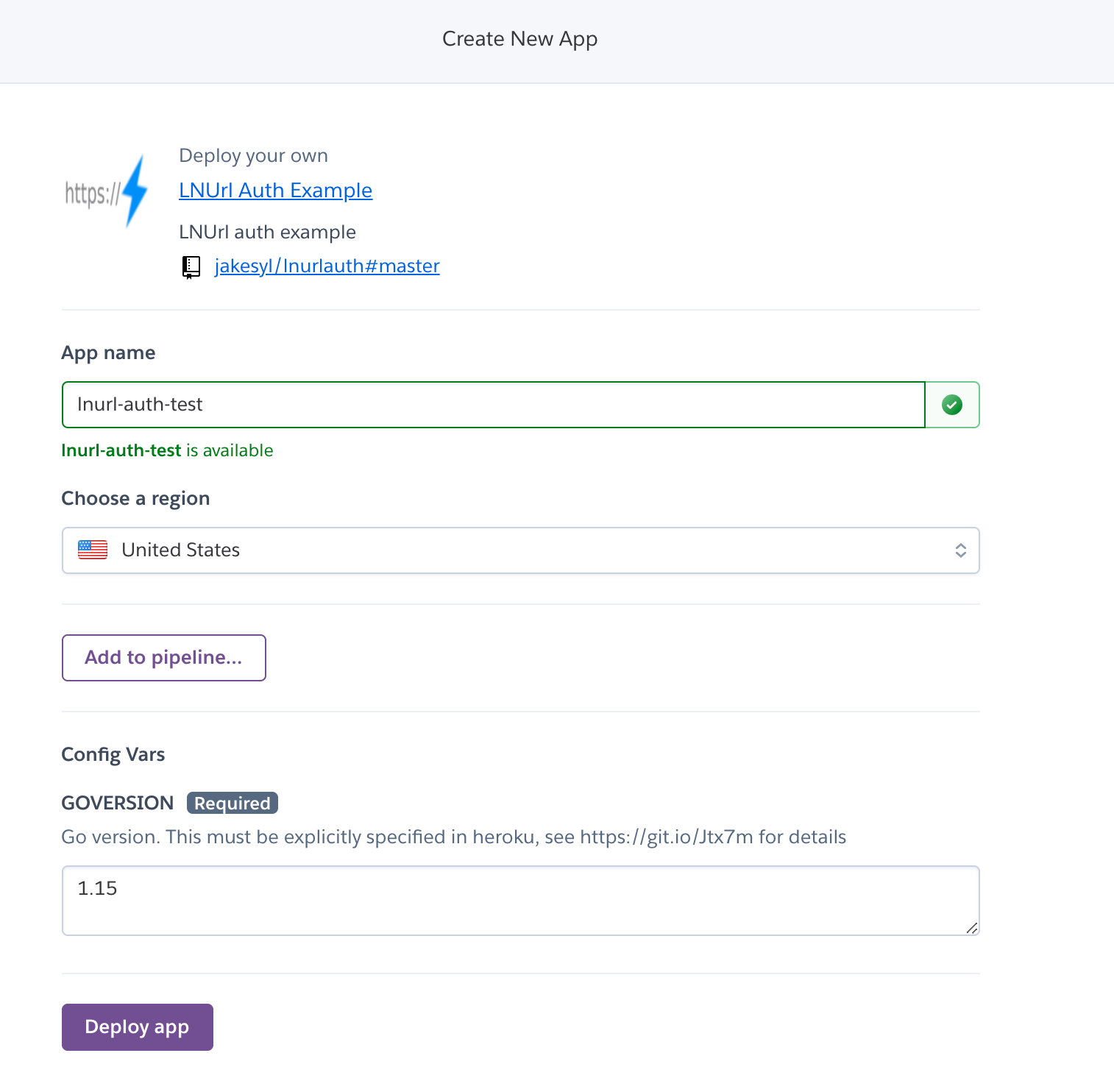Image resolution: width=1114 pixels, height=1092 pixels.
Task: Click the GOVERSION label
Action: [118, 803]
